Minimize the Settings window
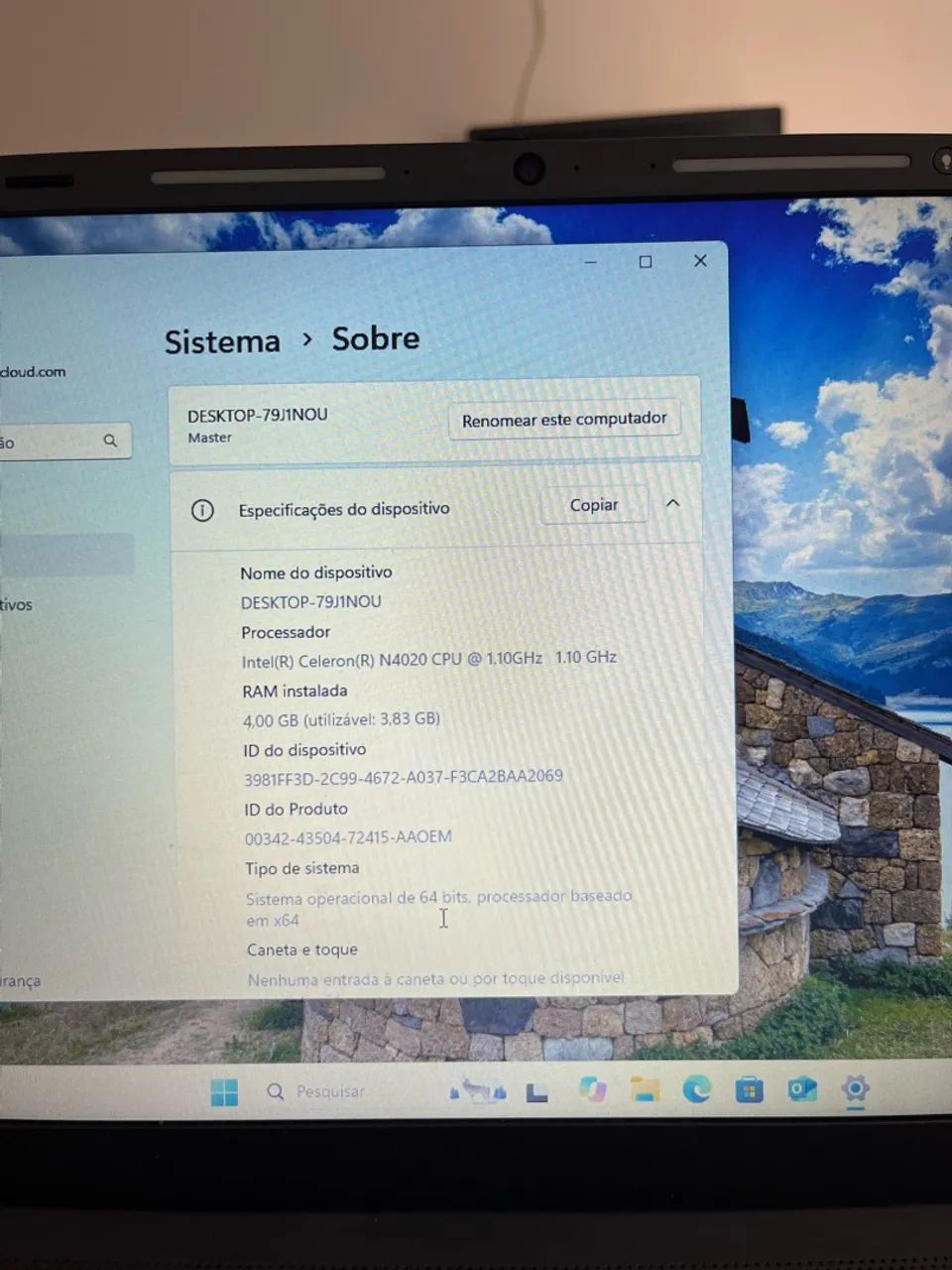952x1270 pixels. coord(591,262)
